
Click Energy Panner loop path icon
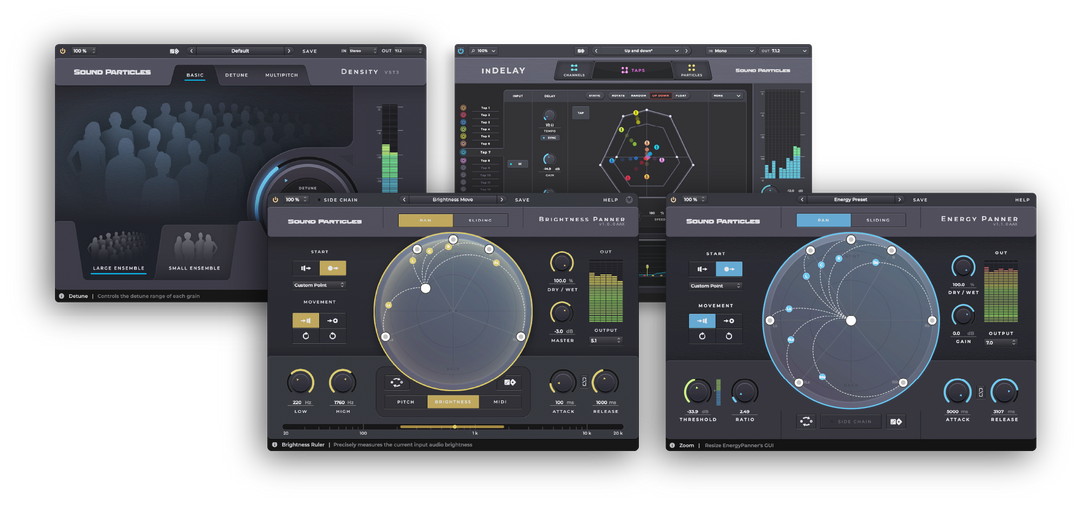pyautogui.click(x=807, y=421)
